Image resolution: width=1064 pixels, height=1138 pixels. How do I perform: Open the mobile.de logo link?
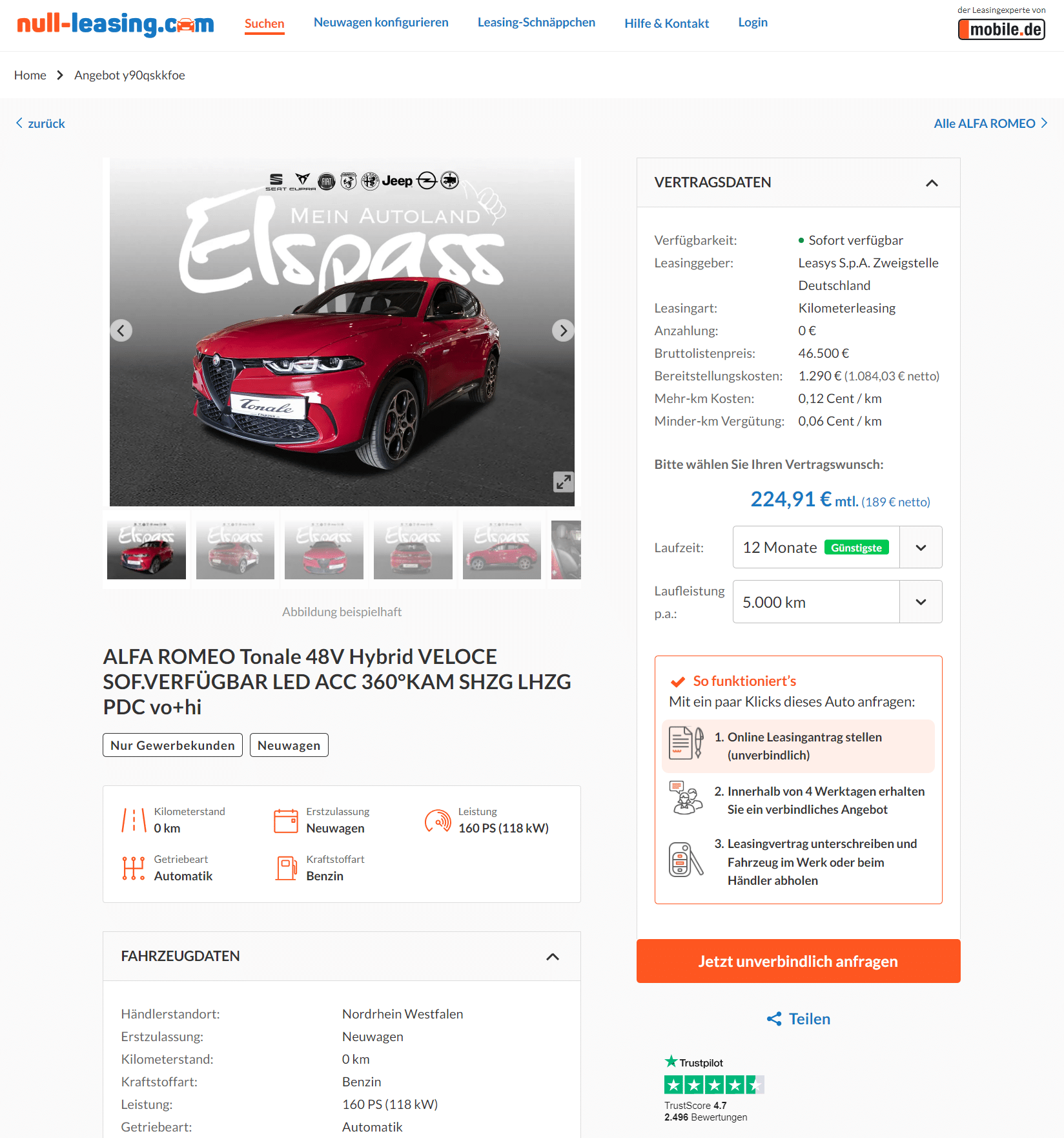click(x=1001, y=29)
